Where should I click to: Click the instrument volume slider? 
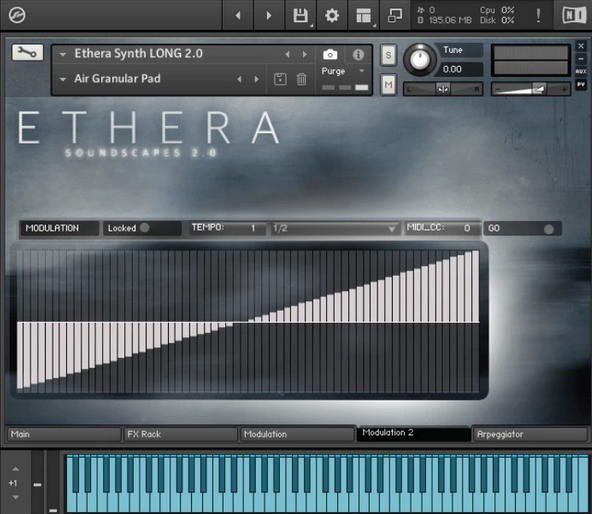(530, 89)
